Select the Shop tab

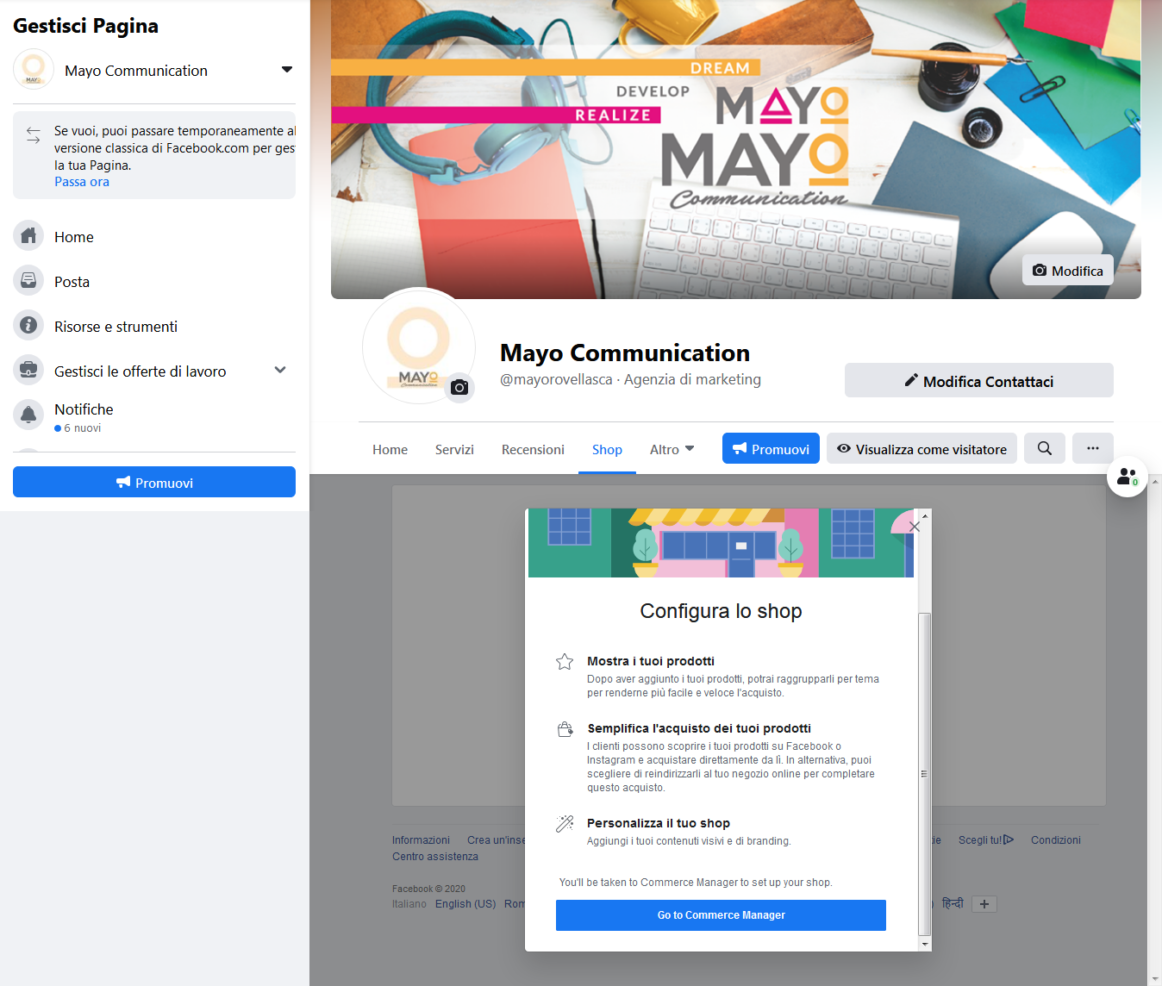pyautogui.click(x=607, y=449)
